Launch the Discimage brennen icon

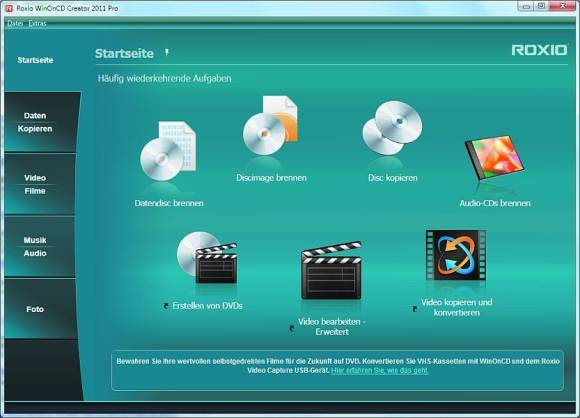[270, 125]
